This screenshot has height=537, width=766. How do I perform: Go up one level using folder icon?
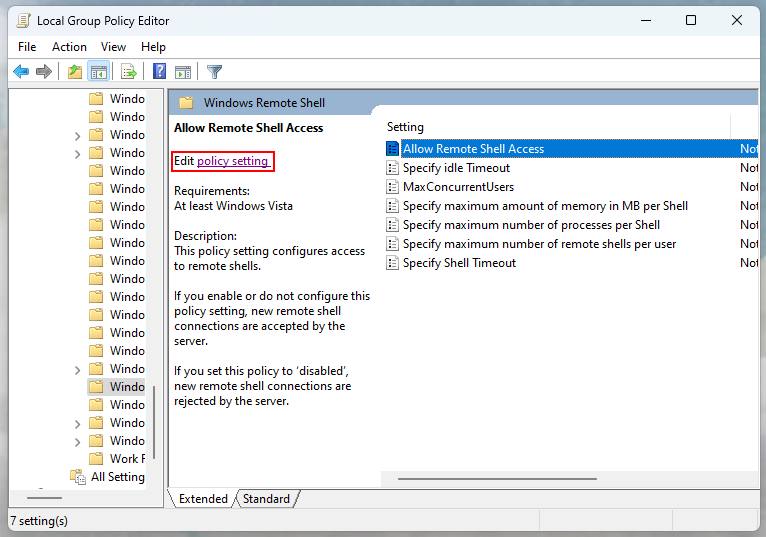[75, 71]
